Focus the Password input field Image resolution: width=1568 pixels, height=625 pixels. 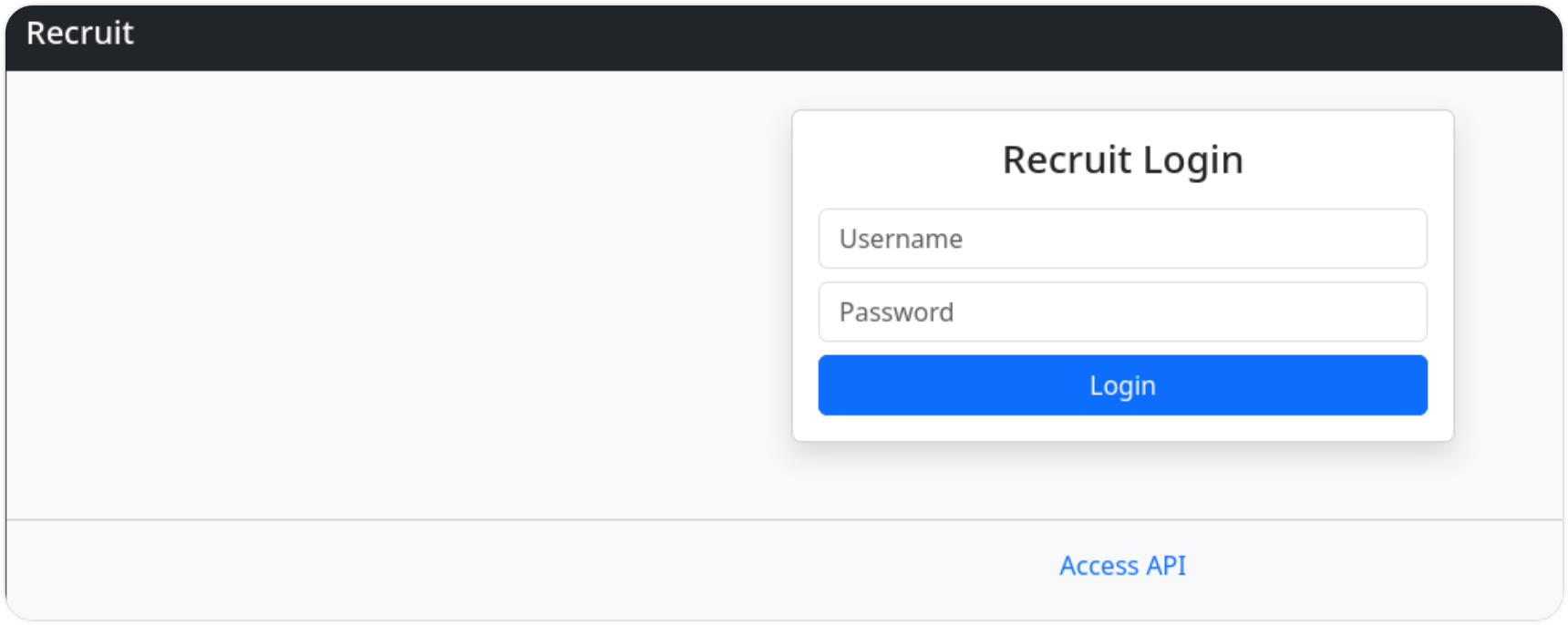pos(1122,312)
